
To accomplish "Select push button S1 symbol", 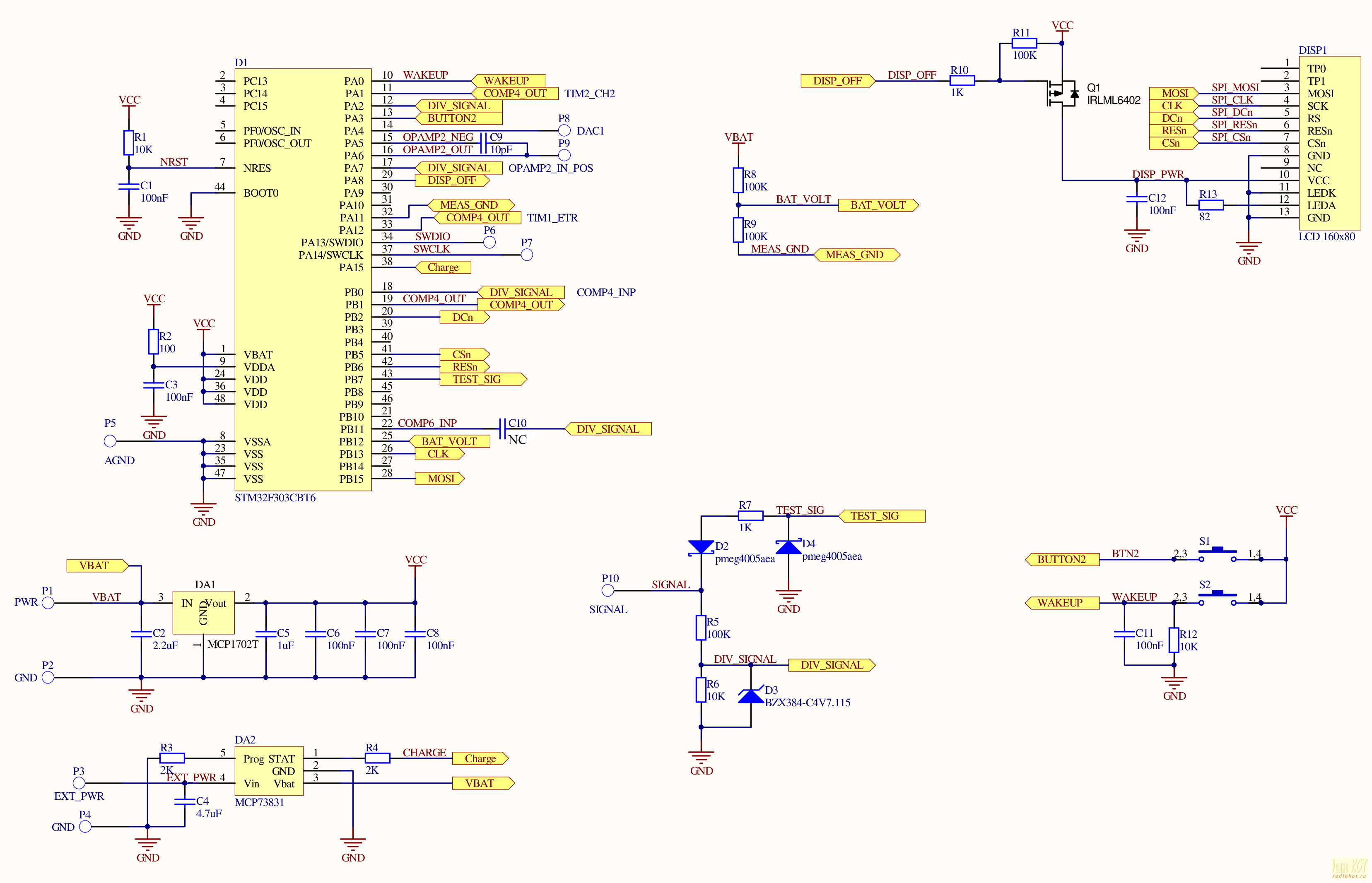I will [x=1217, y=553].
